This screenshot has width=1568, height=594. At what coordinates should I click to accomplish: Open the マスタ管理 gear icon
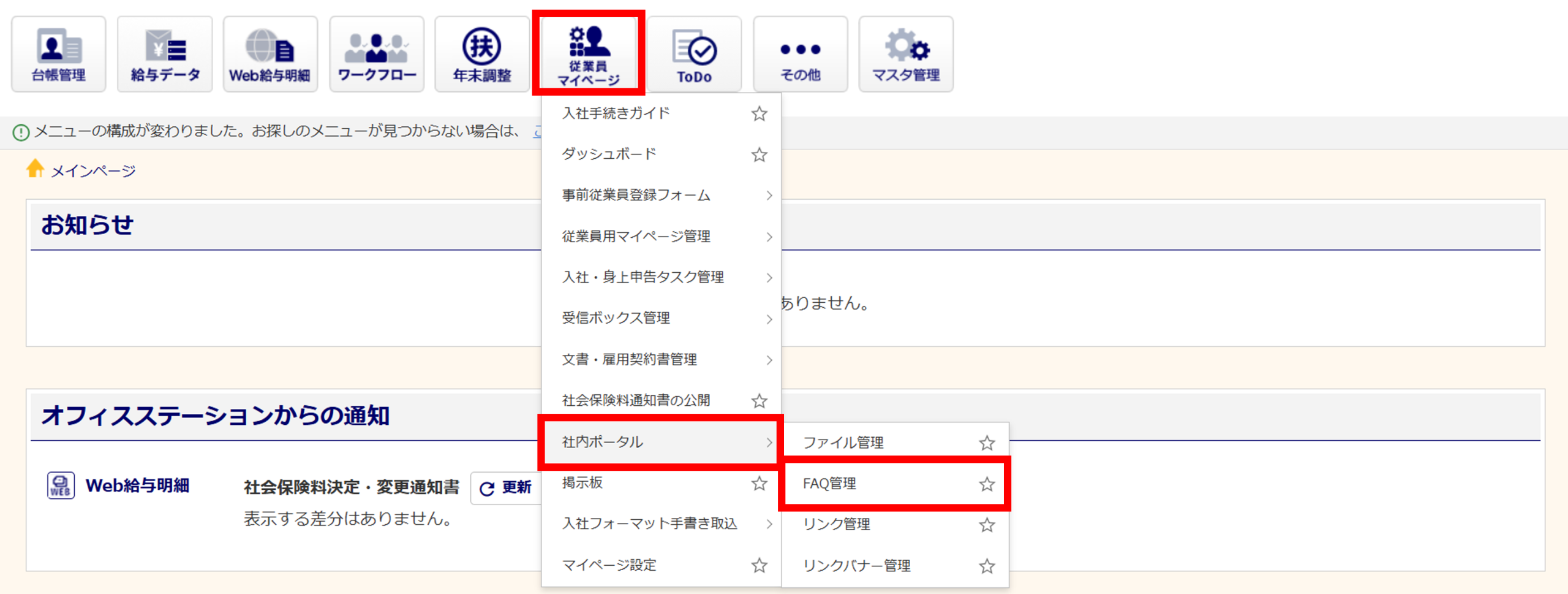[x=906, y=54]
